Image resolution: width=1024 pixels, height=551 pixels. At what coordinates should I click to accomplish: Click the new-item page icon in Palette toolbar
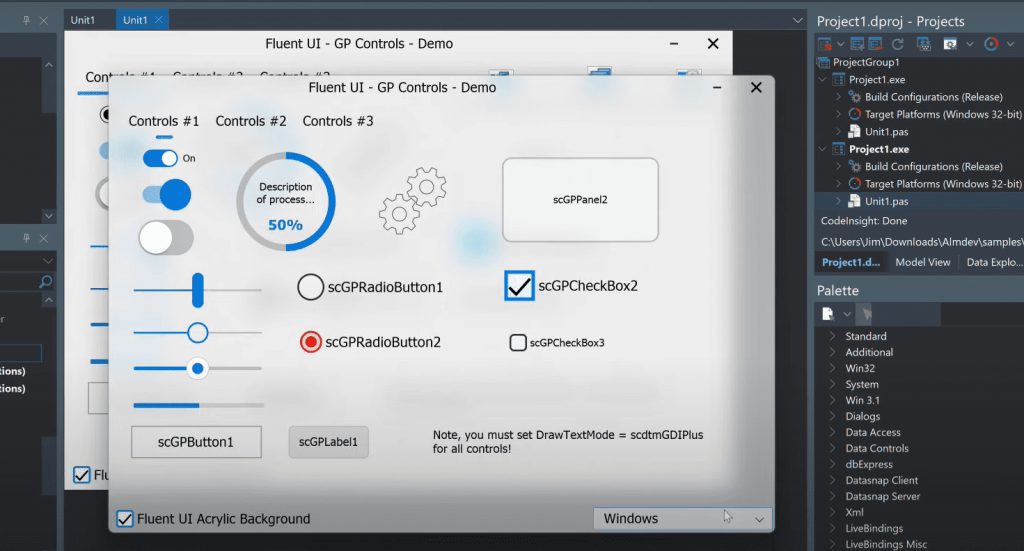tap(827, 314)
